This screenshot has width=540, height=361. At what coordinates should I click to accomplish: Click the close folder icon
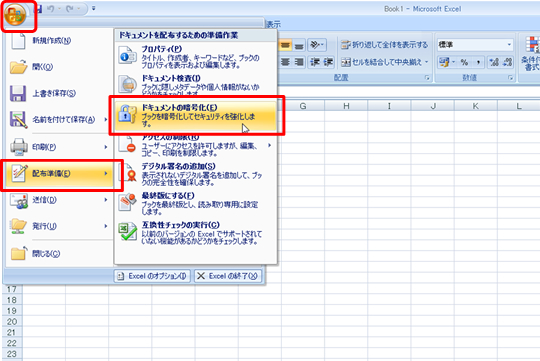tap(19, 253)
